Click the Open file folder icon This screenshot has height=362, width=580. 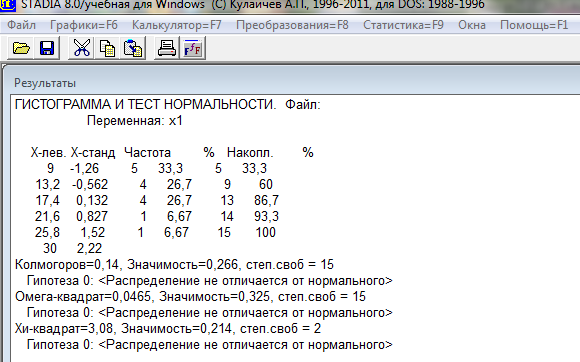tap(21, 48)
